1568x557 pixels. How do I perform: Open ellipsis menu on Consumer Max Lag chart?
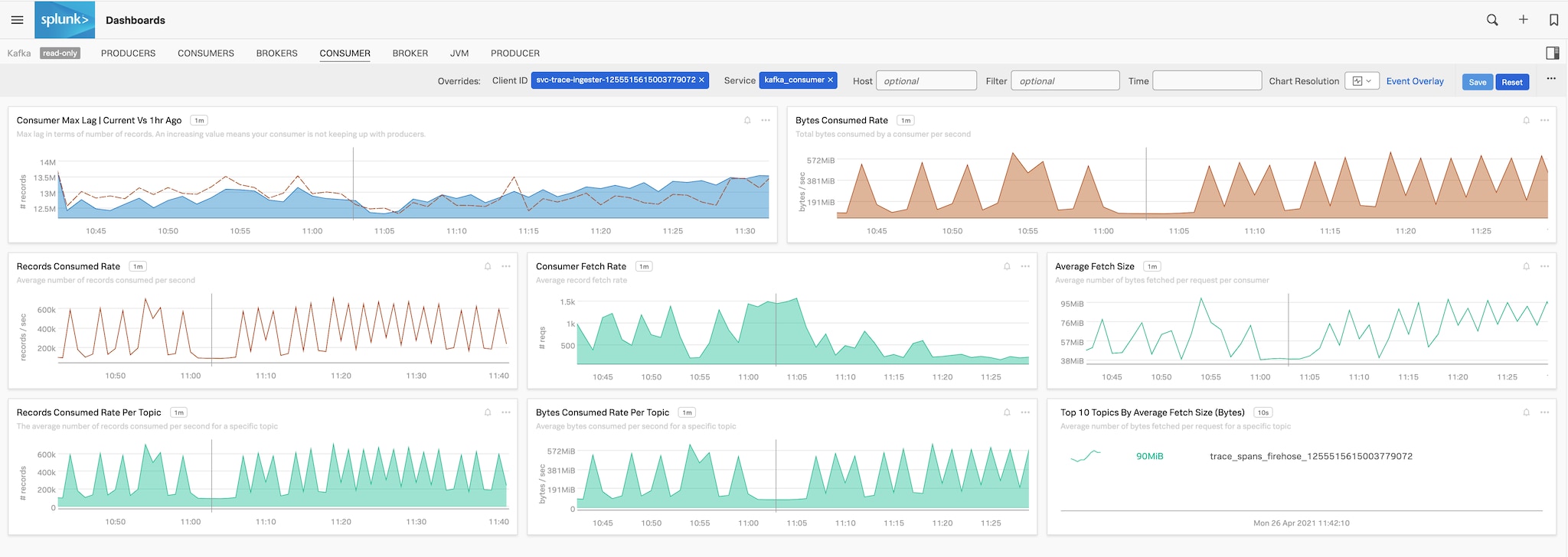766,120
